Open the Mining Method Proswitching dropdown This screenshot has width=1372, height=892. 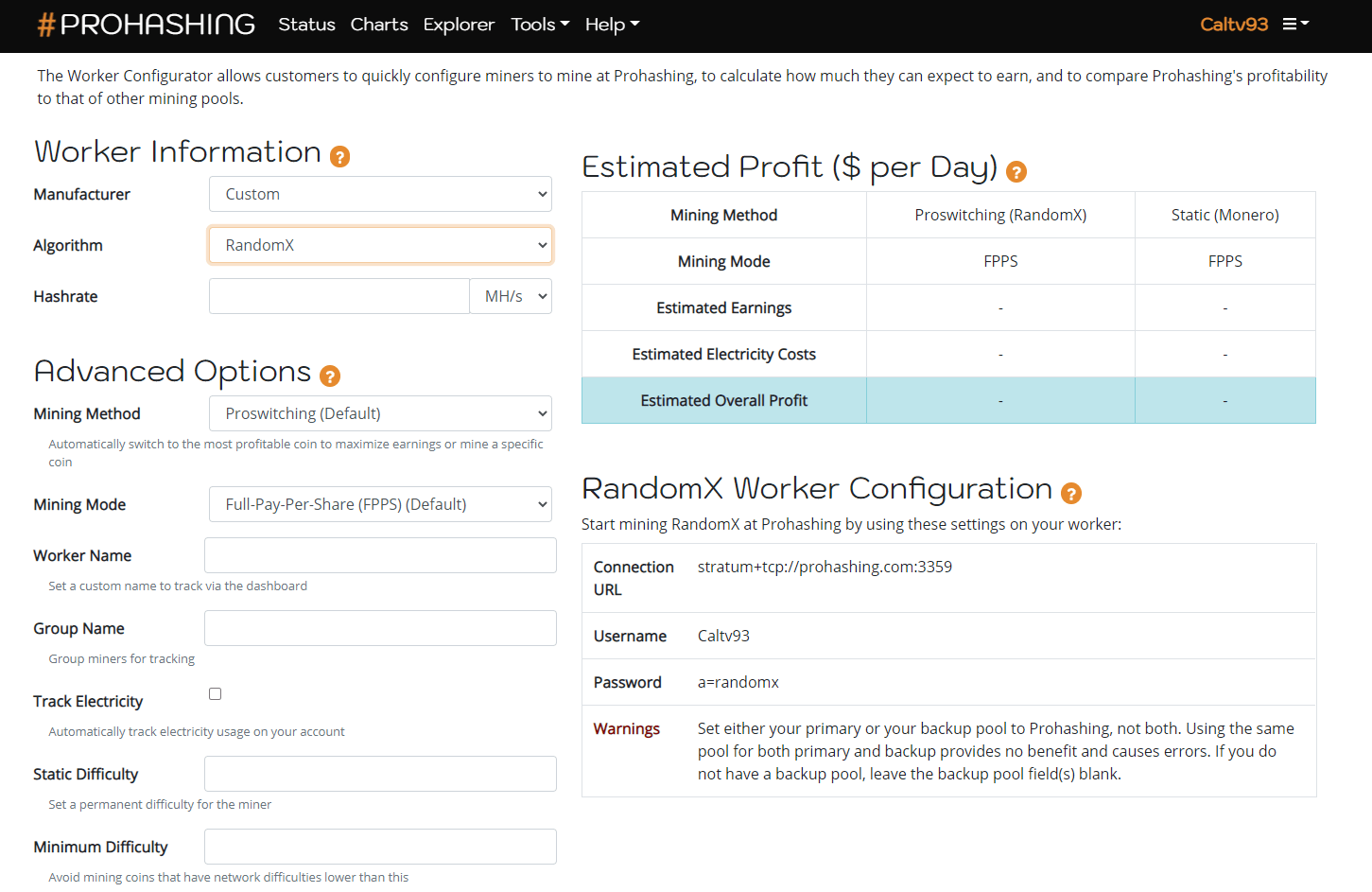(x=380, y=413)
